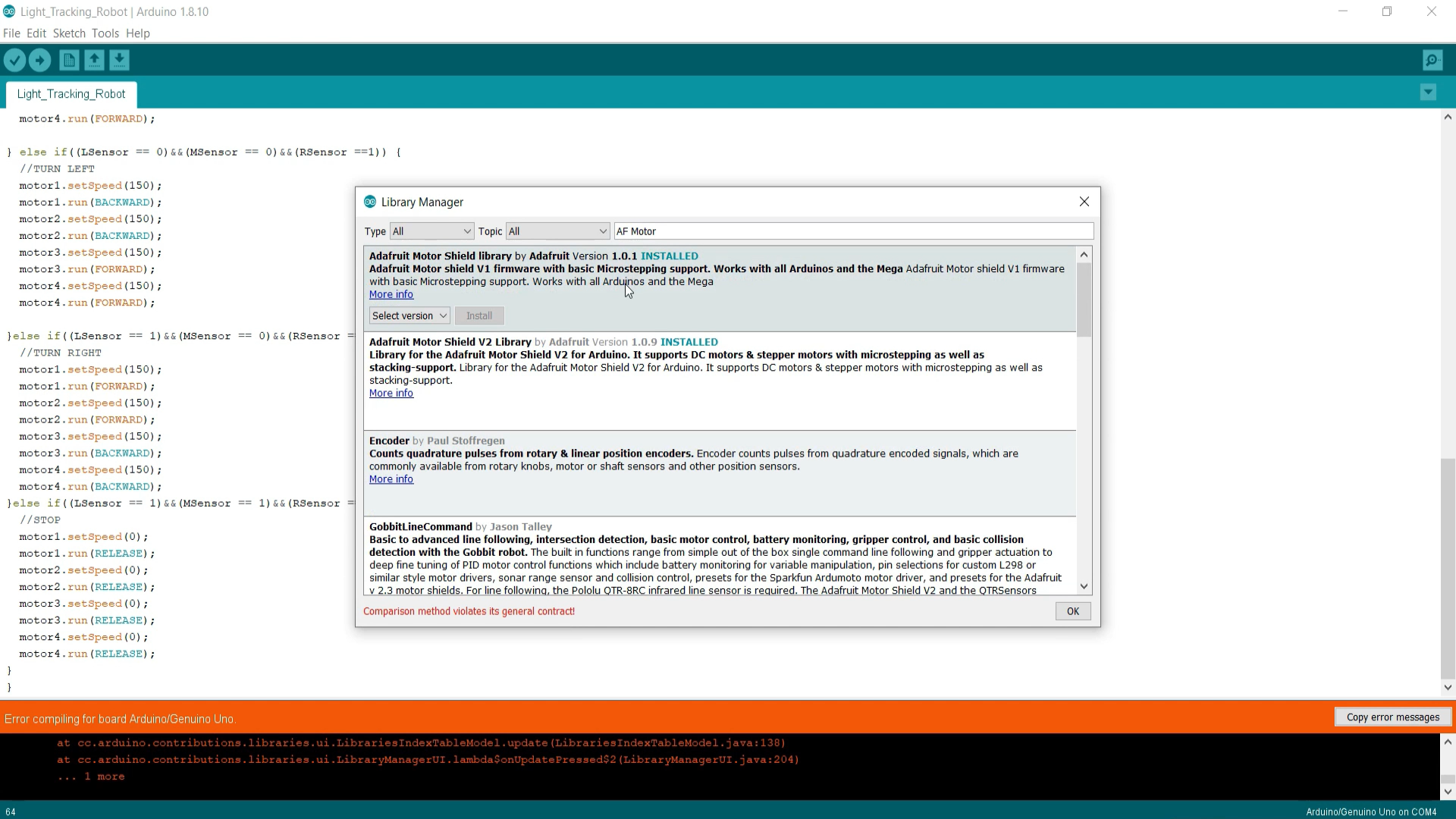Click the Upload arrow icon
1456x819 pixels.
tap(40, 60)
